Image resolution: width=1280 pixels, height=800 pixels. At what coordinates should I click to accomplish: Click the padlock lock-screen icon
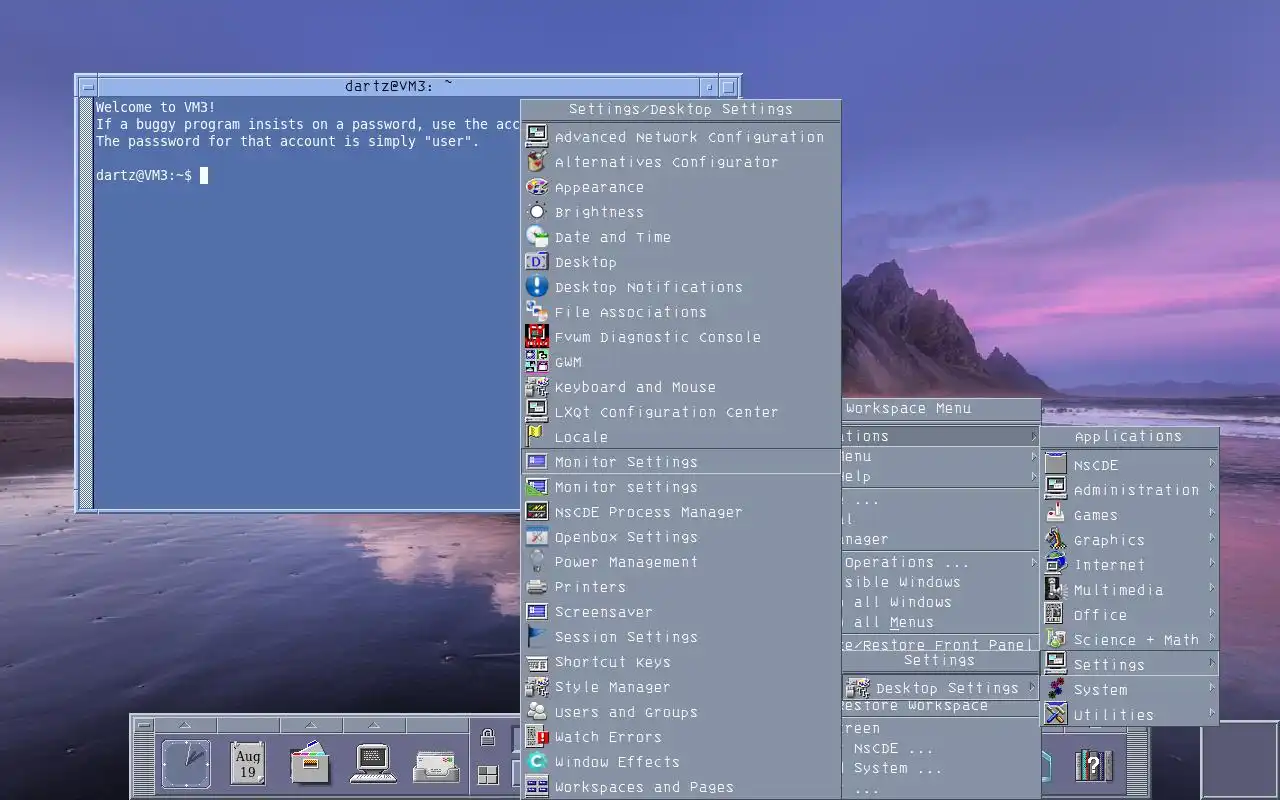[x=487, y=738]
